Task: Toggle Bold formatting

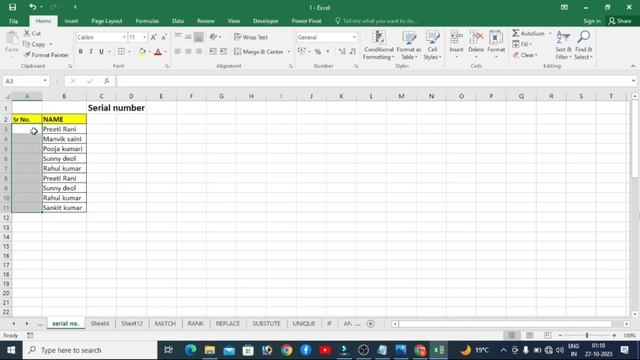Action: pyautogui.click(x=80, y=51)
